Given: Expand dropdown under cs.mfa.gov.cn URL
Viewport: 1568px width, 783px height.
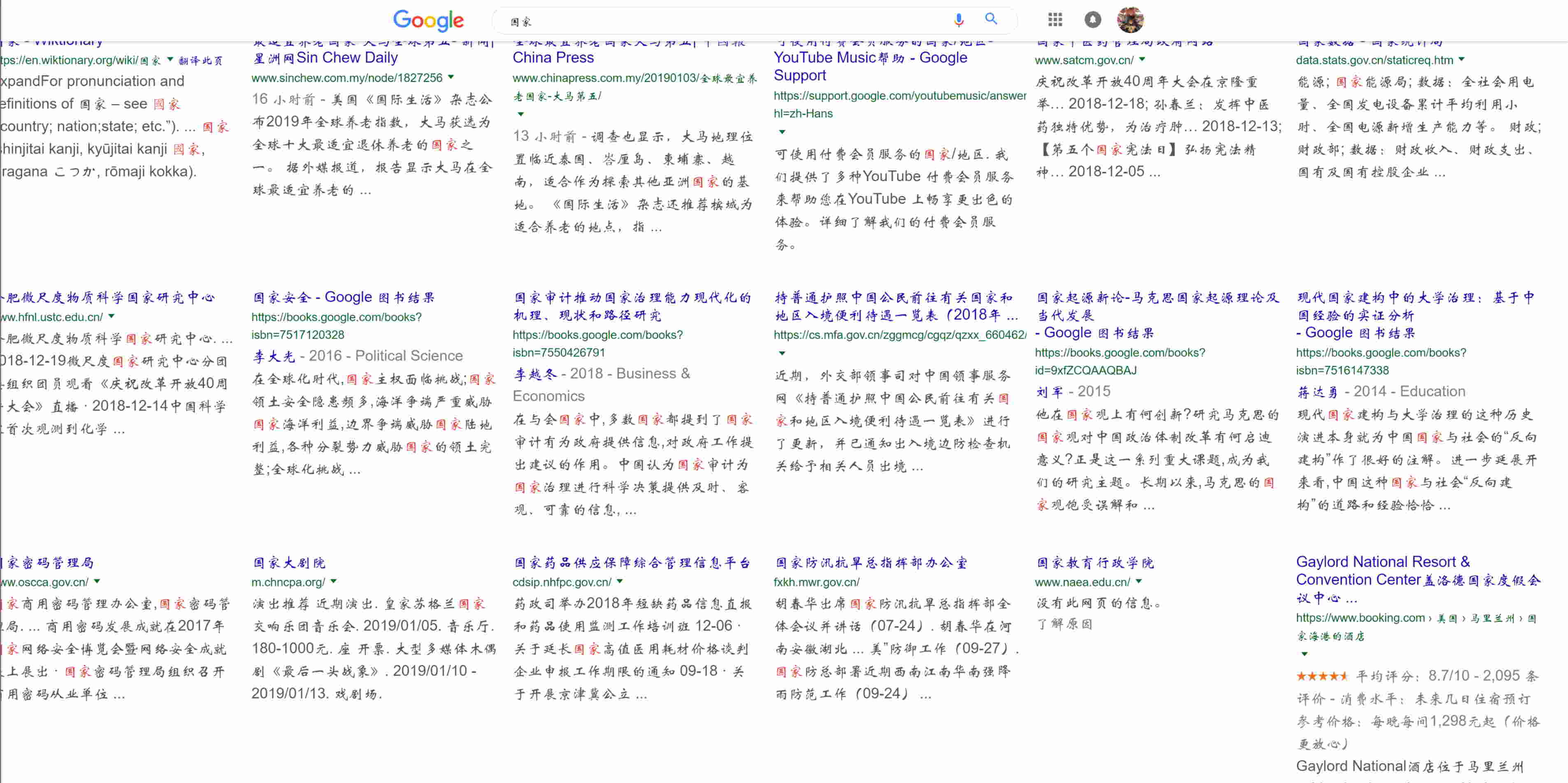Looking at the screenshot, I should [782, 353].
